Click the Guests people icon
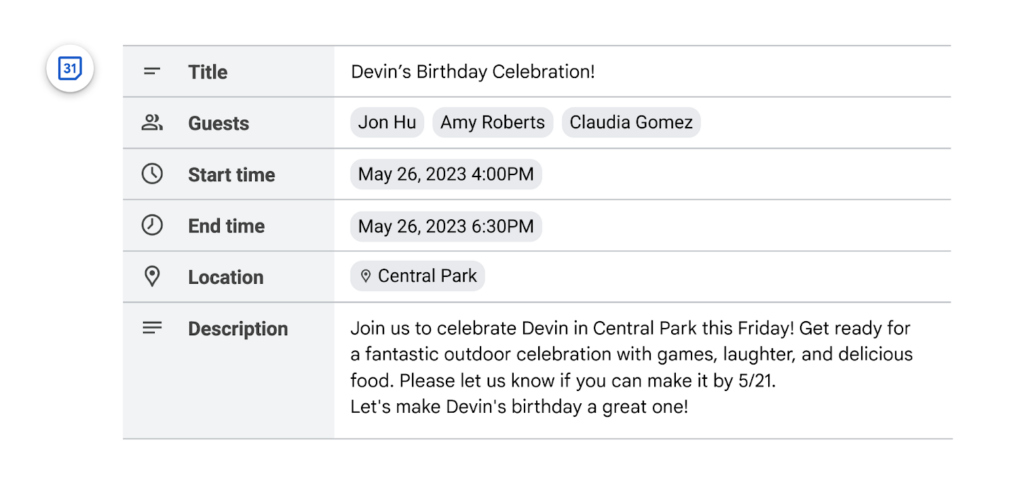The image size is (1024, 501). (x=152, y=123)
